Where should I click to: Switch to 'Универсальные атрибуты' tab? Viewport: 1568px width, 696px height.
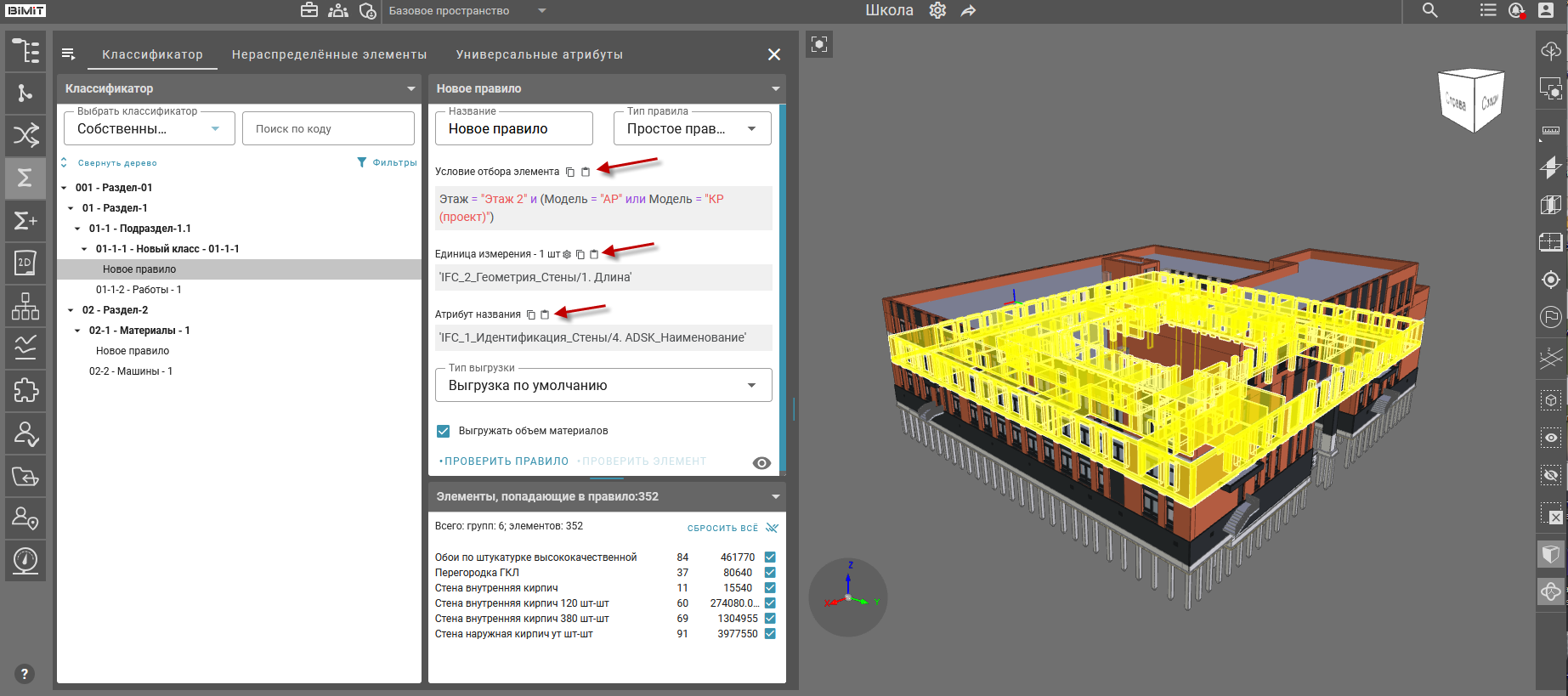(x=539, y=54)
